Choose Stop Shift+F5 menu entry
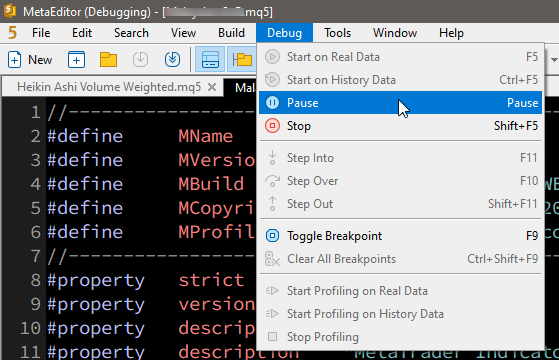The height and width of the screenshot is (360, 559). point(400,126)
